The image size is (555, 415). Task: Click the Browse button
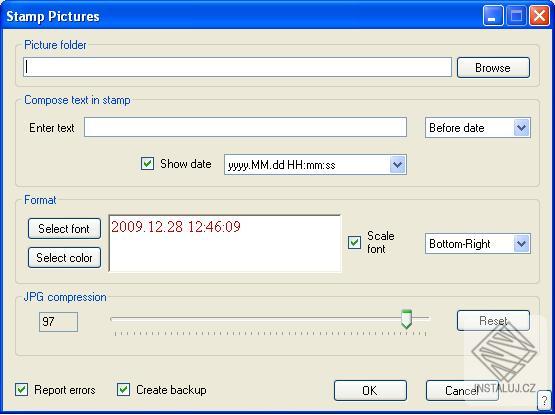click(x=493, y=68)
